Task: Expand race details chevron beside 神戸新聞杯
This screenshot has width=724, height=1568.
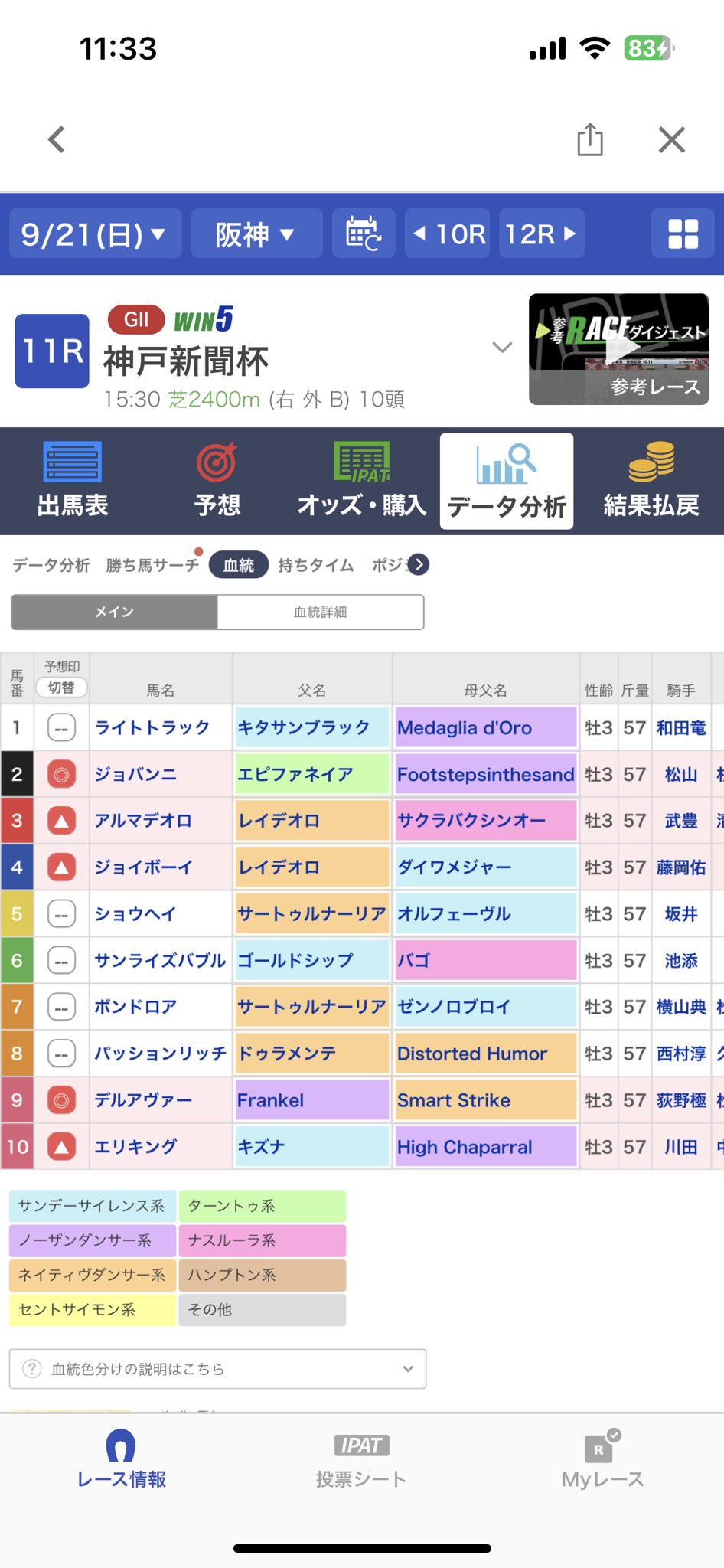Action: [x=502, y=348]
